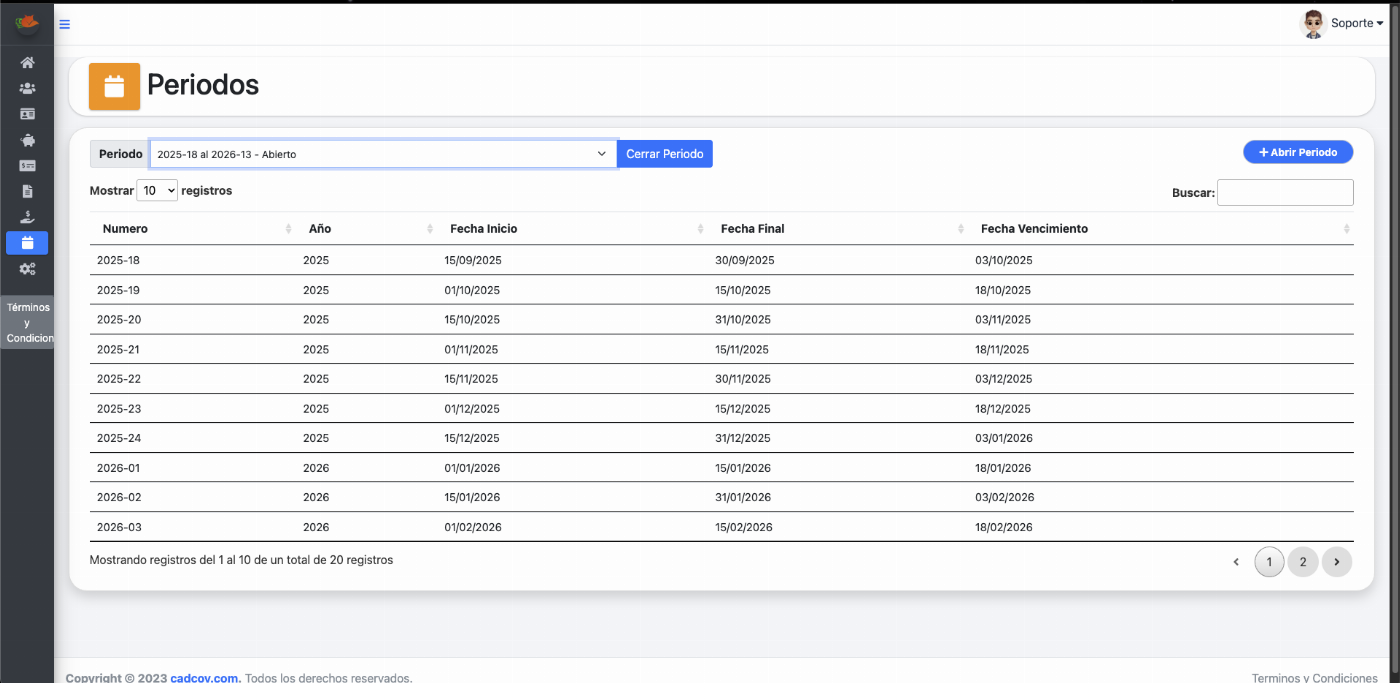Open the Mostrar registros count dropdown
1400x683 pixels.
click(157, 190)
